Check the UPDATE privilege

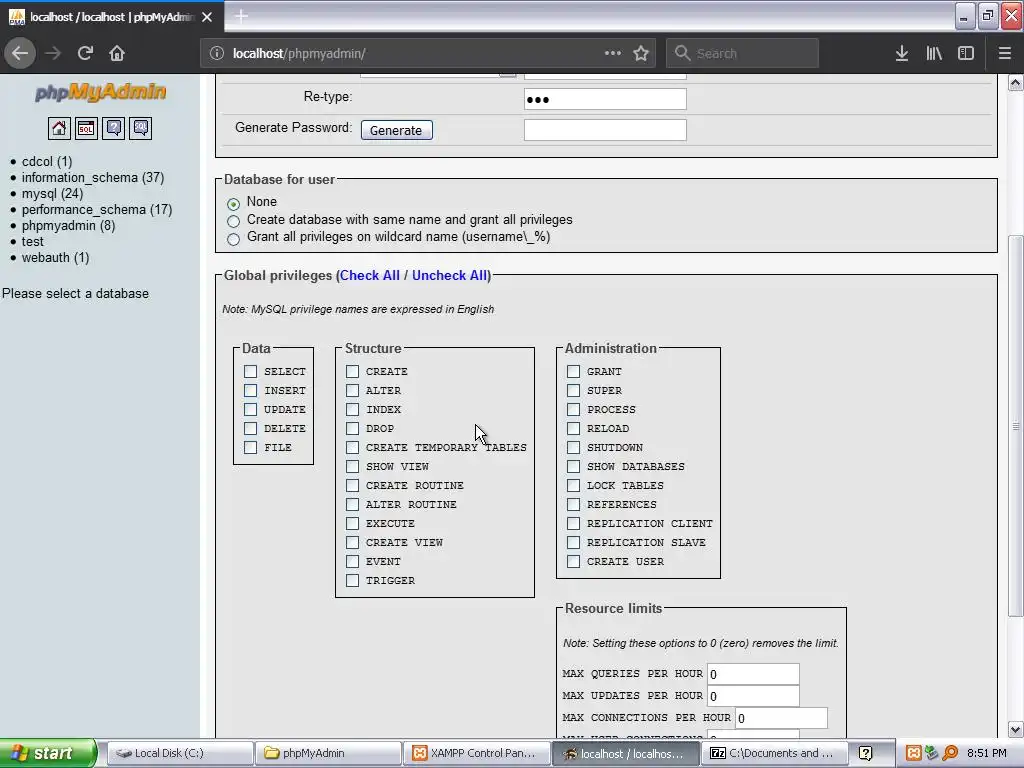250,409
